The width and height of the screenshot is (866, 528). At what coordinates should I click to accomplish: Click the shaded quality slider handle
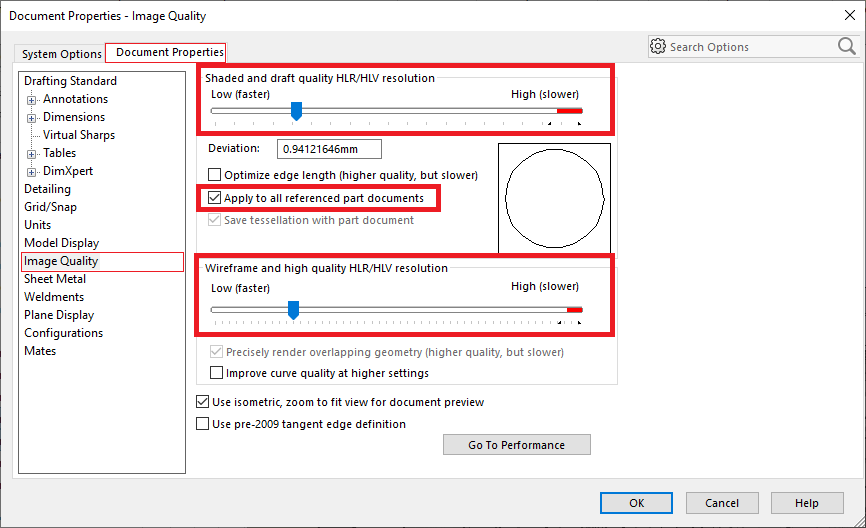[x=296, y=111]
